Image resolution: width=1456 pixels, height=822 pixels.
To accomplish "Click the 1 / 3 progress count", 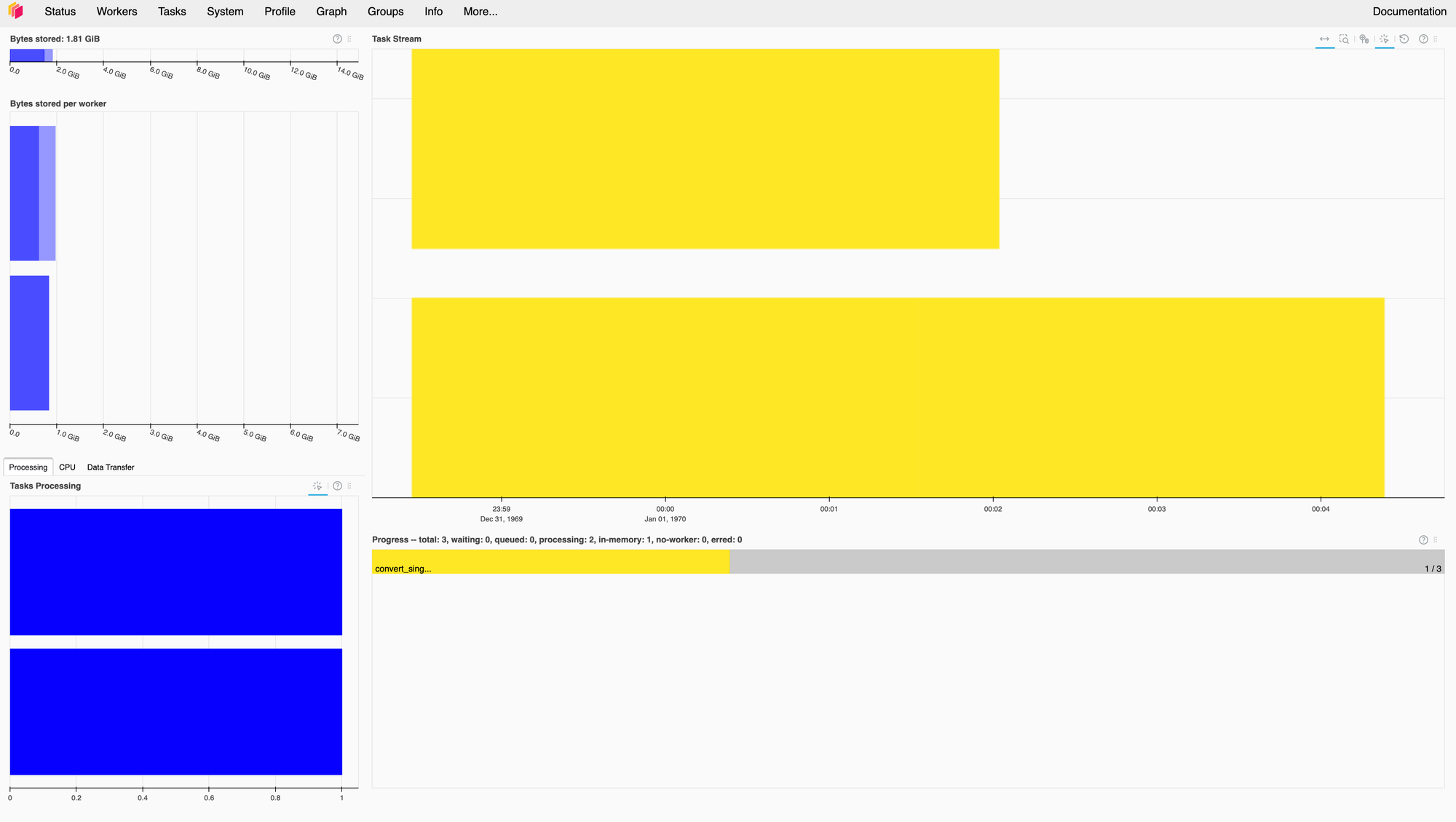I will [1433, 569].
